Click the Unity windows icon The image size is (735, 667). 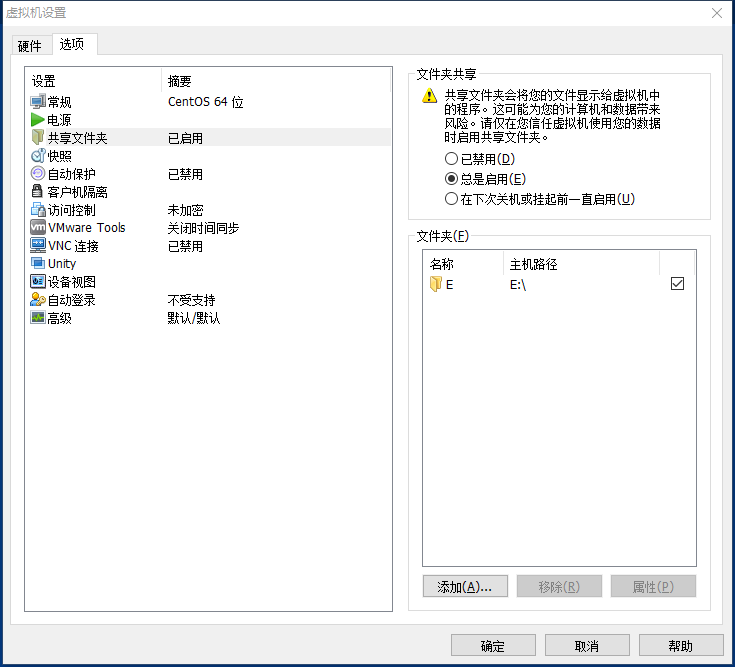38,263
